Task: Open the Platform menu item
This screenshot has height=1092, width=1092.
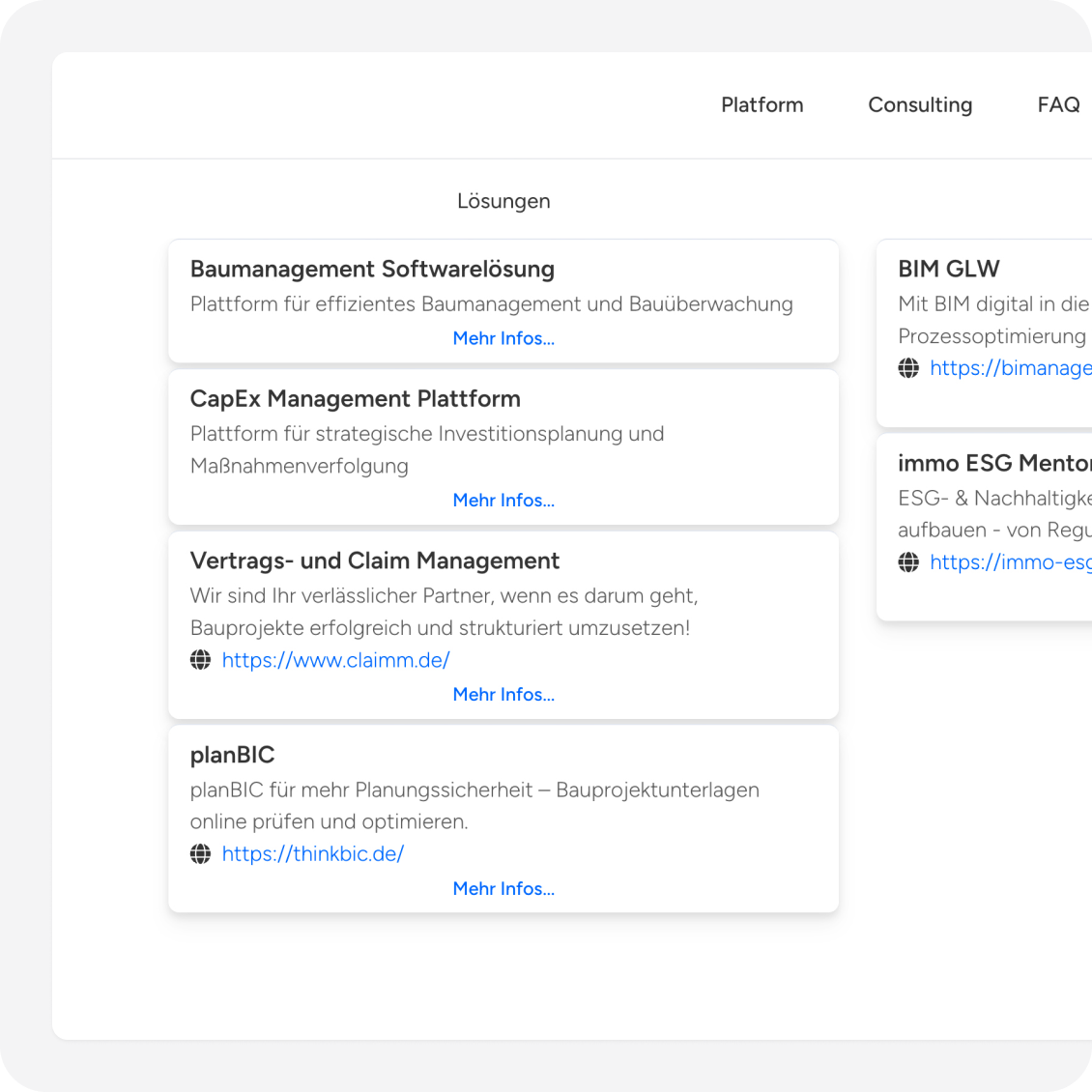Action: (762, 104)
